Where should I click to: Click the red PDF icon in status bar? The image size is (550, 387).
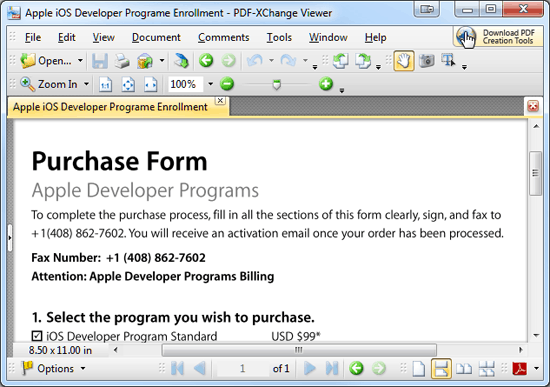pyautogui.click(x=519, y=368)
